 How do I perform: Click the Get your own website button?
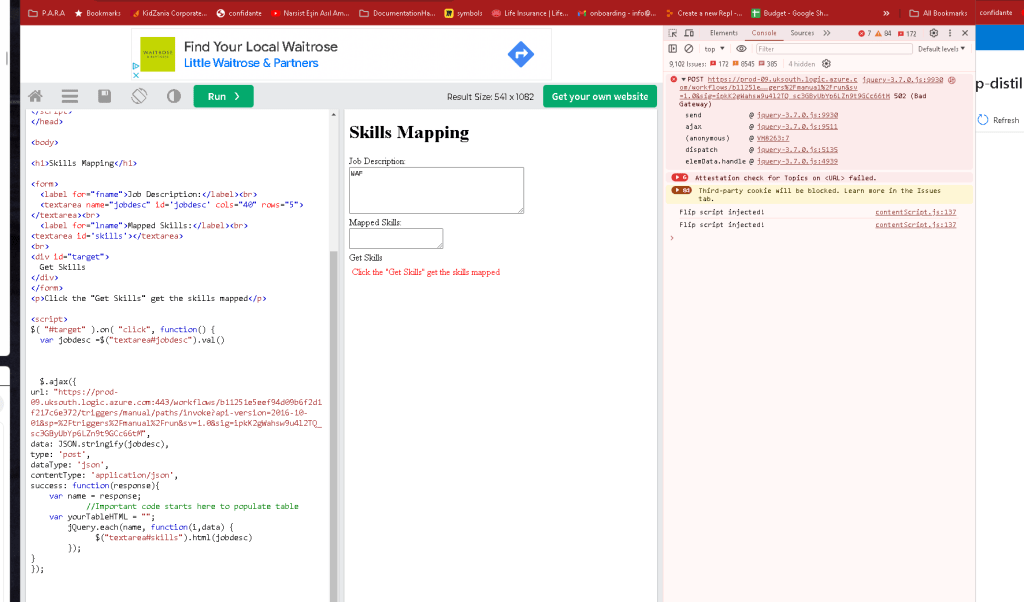600,97
